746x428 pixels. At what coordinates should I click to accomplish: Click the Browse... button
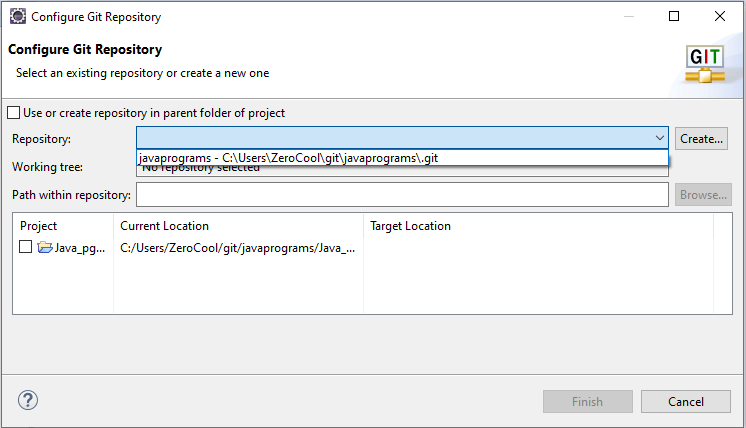(703, 195)
